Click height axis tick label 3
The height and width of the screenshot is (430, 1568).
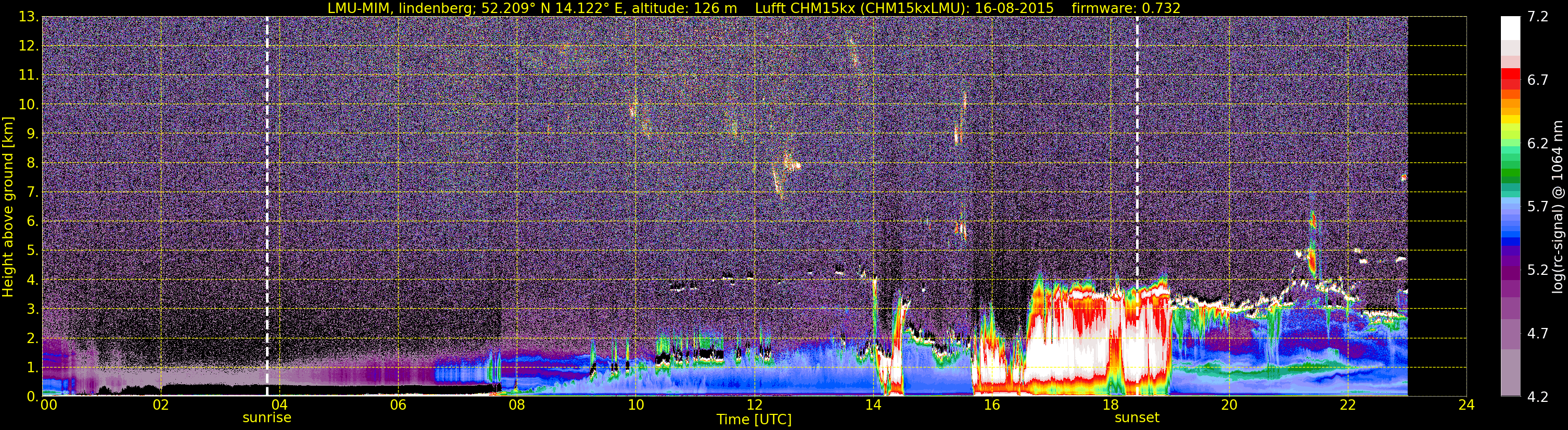[x=33, y=309]
